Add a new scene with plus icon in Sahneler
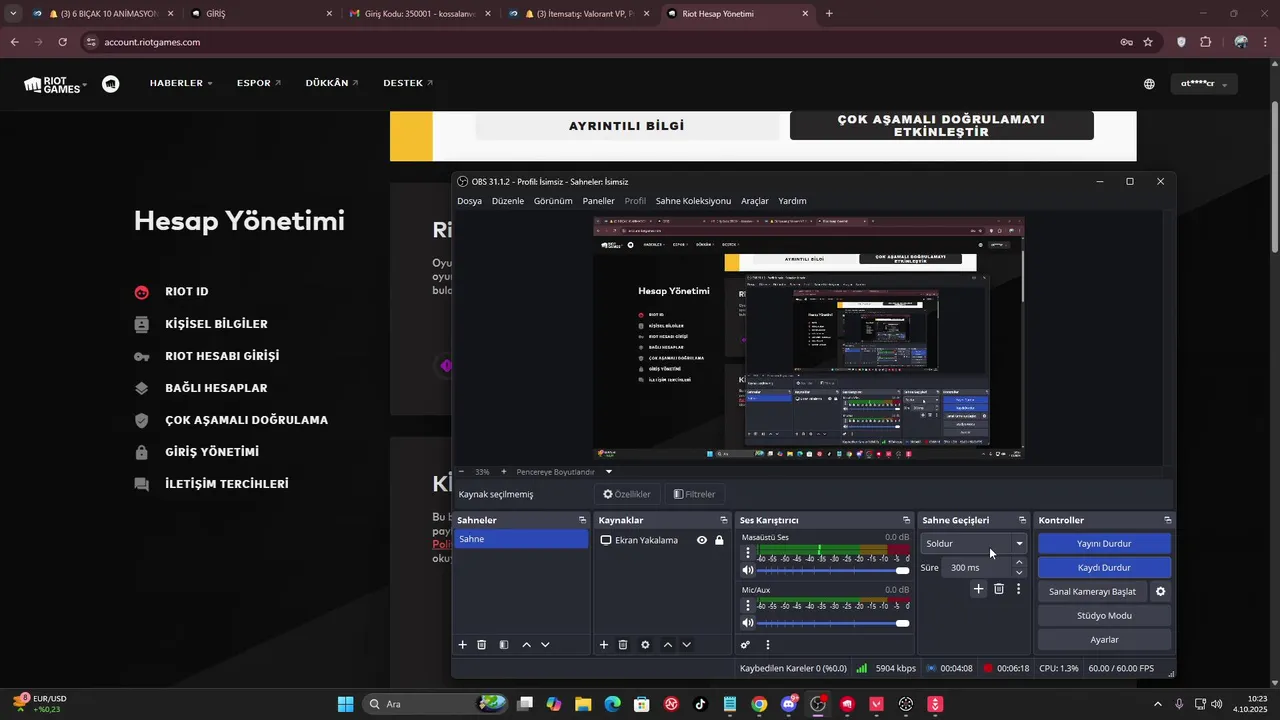Screen dimensions: 1280x720 pyautogui.click(x=462, y=645)
